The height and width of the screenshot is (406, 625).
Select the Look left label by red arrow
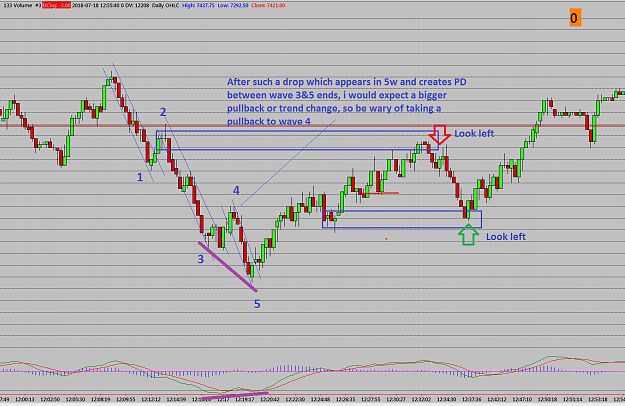point(474,133)
